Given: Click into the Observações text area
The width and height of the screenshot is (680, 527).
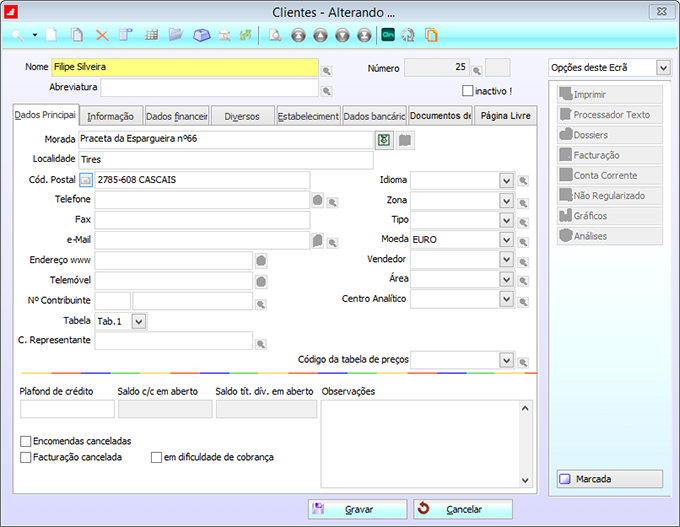Looking at the screenshot, I should tap(420, 443).
